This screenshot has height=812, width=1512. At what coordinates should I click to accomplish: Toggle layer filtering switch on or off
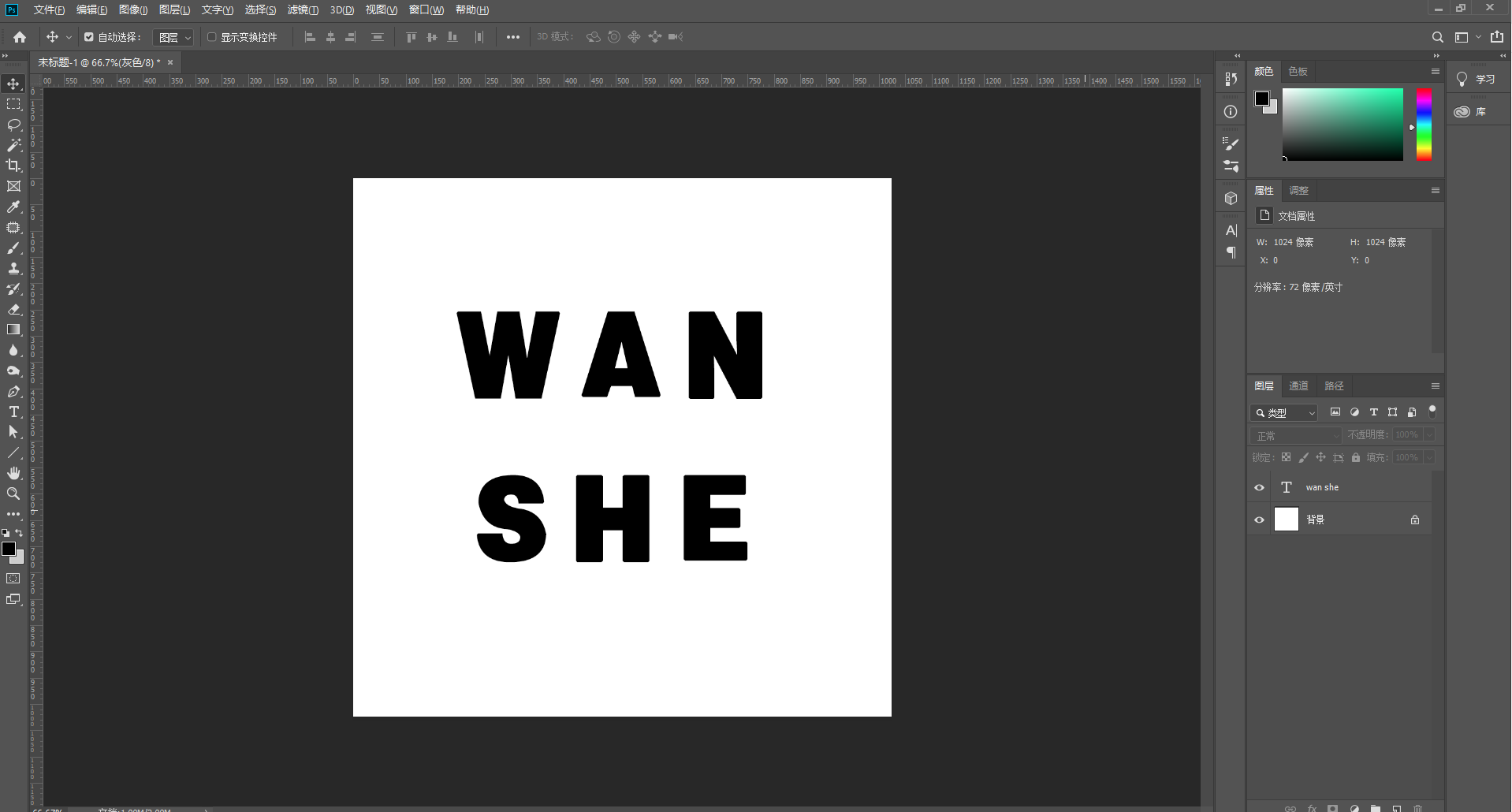point(1432,411)
